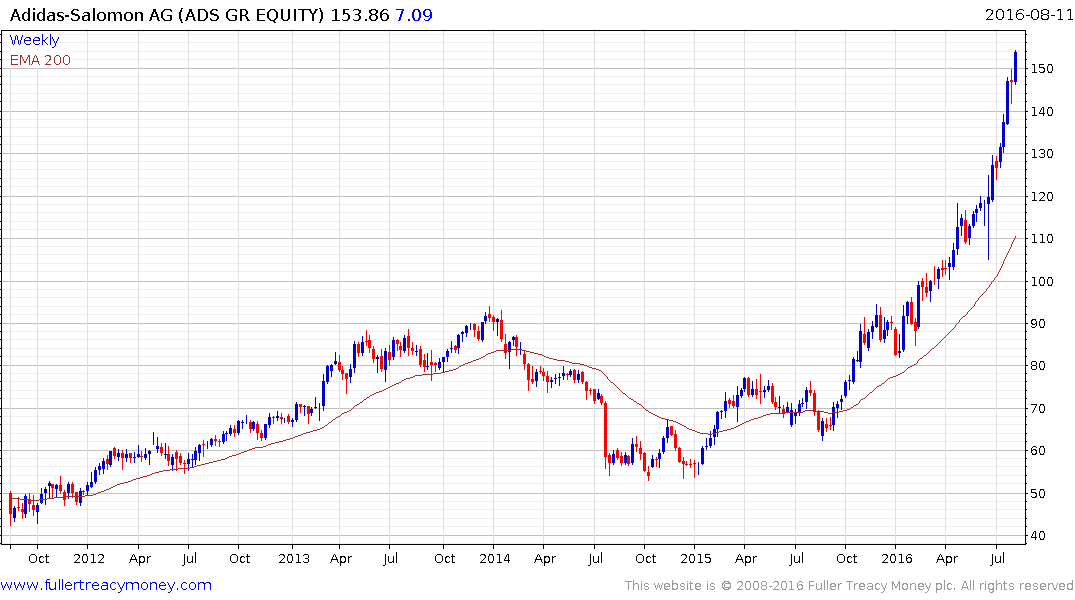Viewport: 1075px width, 600px height.
Task: Click the 110 price axis label
Action: coord(1042,239)
